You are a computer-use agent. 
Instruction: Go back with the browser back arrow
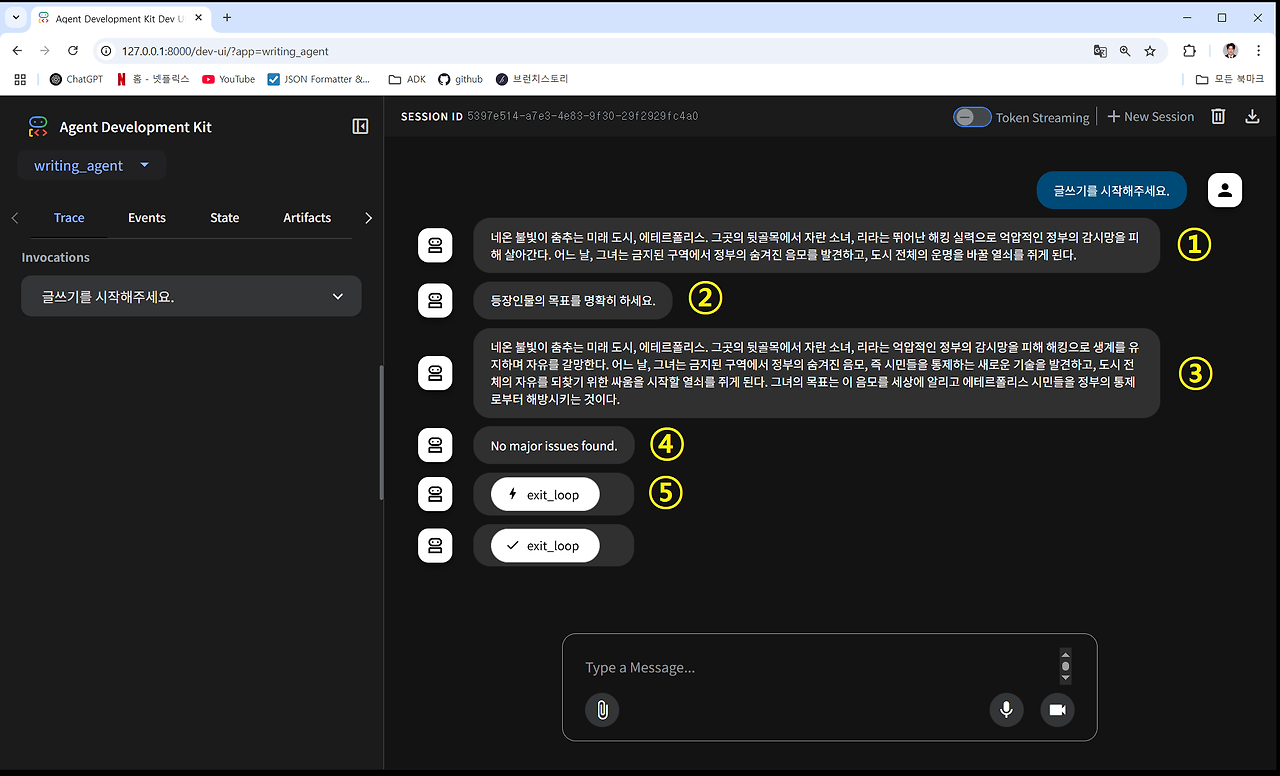[17, 51]
